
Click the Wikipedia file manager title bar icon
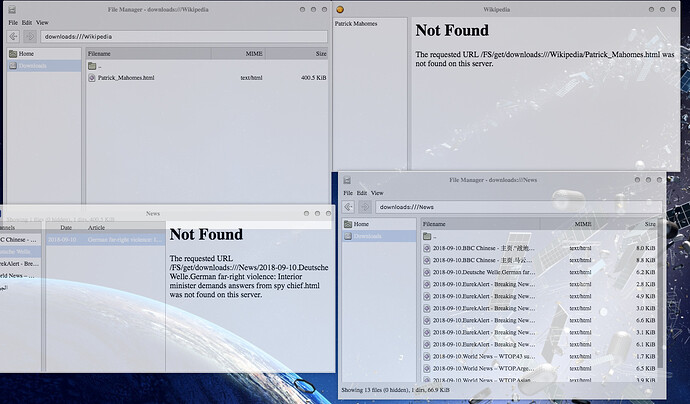(x=12, y=9)
